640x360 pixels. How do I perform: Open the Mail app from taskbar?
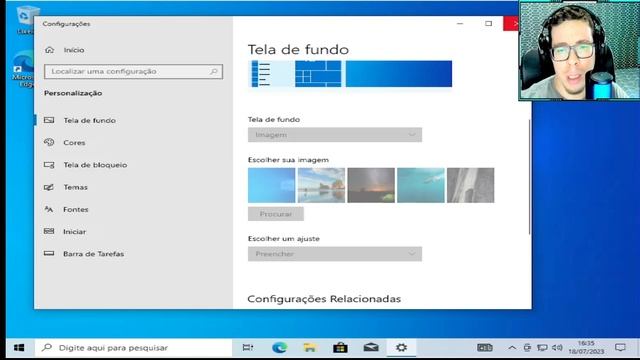click(371, 348)
